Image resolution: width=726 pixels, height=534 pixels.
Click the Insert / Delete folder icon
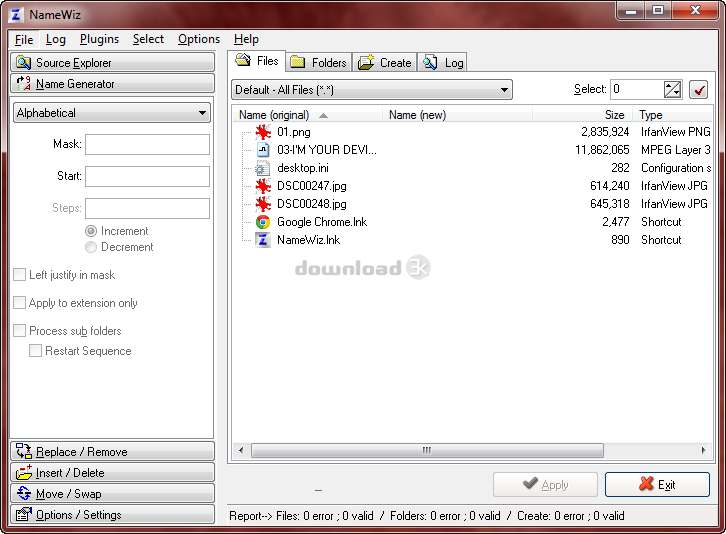(24, 472)
